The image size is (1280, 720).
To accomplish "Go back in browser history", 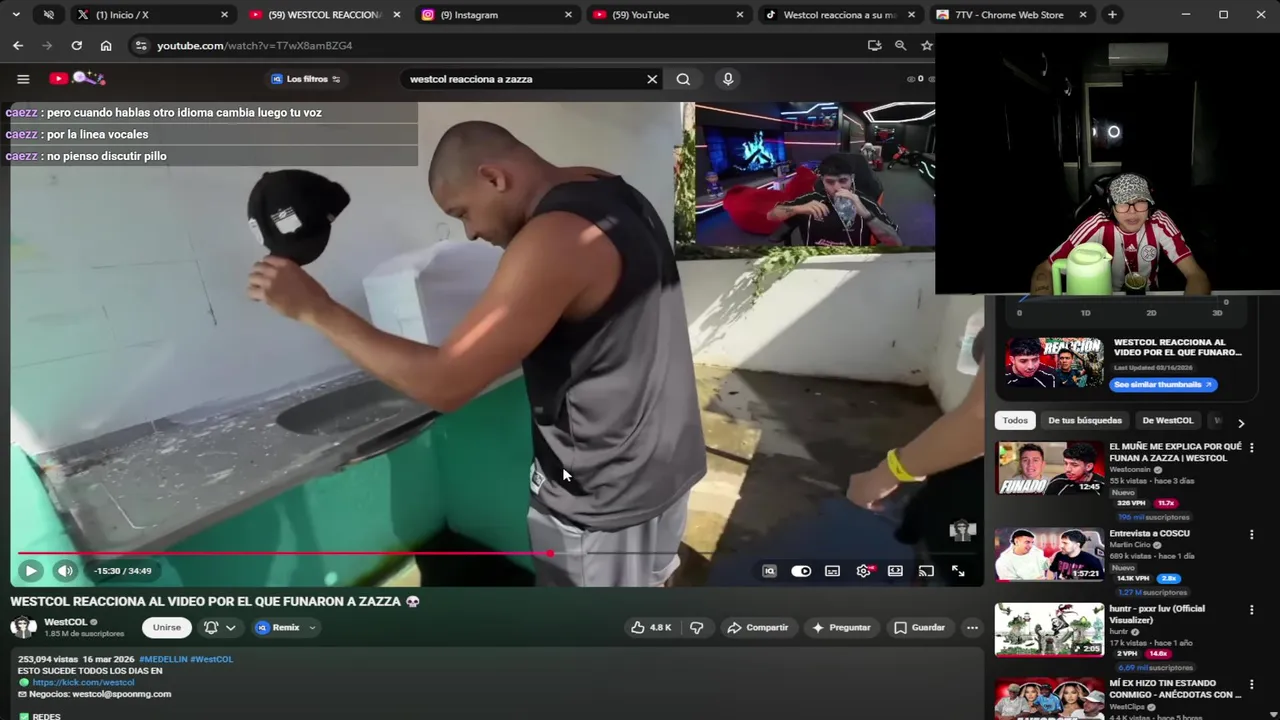I will pos(18,45).
